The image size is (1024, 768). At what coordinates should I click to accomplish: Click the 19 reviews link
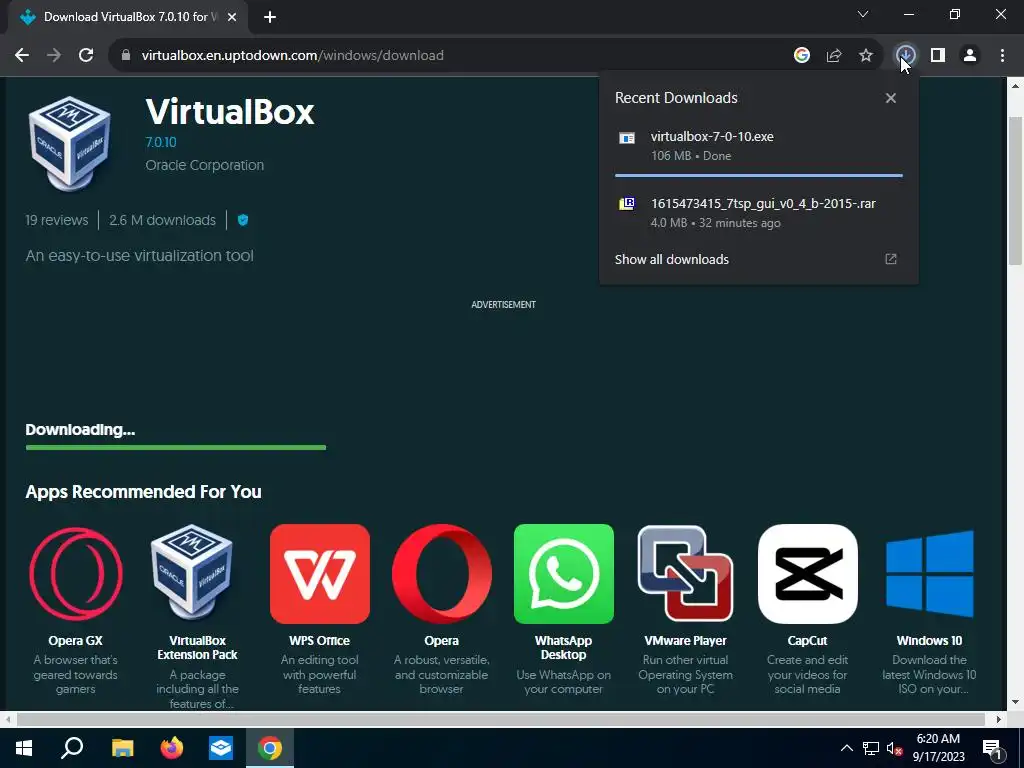tap(57, 220)
